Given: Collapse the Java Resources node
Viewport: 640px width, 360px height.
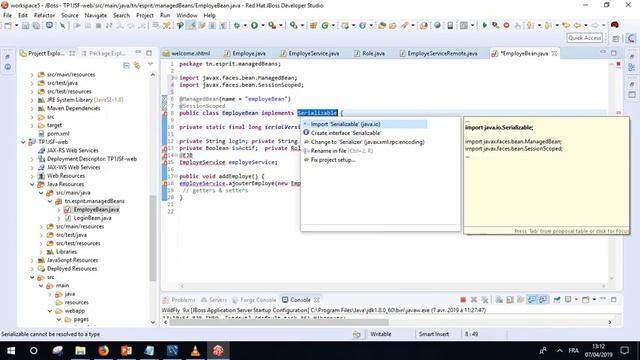Looking at the screenshot, I should (x=32, y=184).
